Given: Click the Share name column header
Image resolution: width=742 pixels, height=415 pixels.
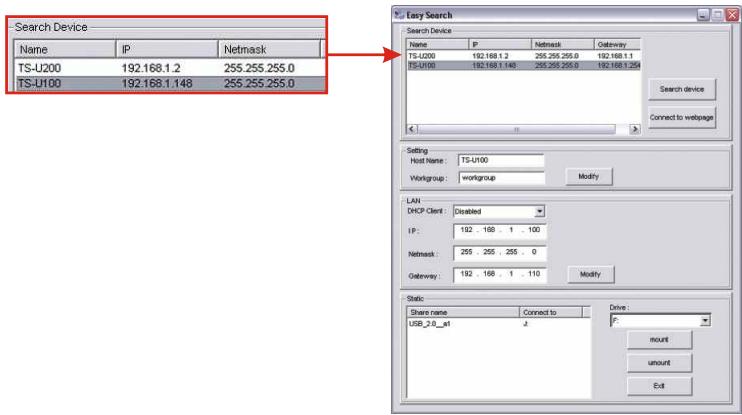Looking at the screenshot, I should tap(463, 312).
